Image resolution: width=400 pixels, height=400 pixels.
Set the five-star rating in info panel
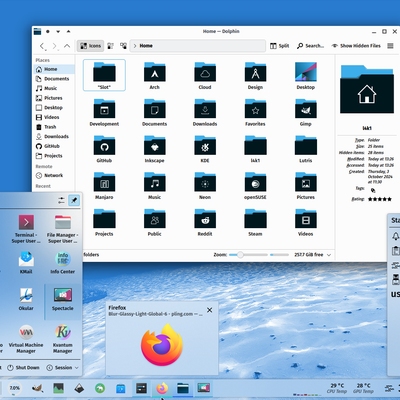tap(380, 199)
